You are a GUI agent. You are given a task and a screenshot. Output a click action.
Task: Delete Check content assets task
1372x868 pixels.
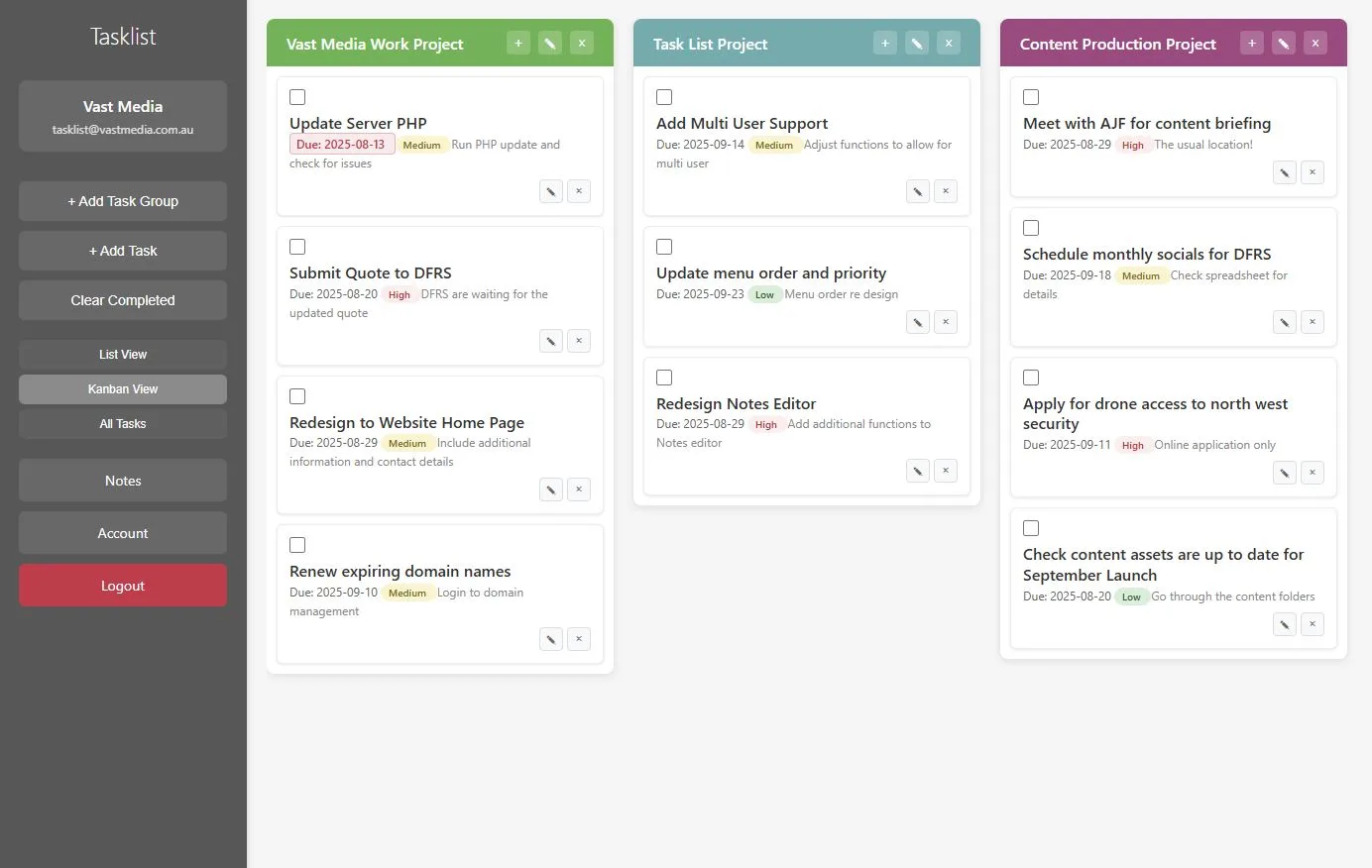coord(1313,624)
